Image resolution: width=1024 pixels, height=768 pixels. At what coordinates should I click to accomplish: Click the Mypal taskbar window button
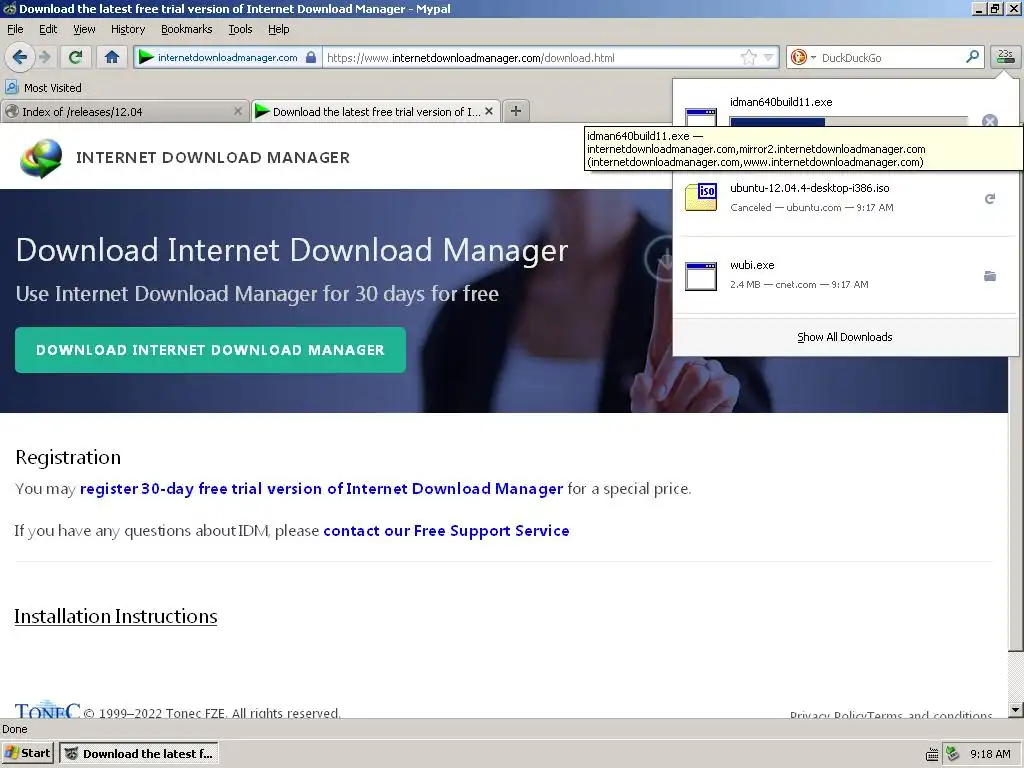(x=138, y=753)
